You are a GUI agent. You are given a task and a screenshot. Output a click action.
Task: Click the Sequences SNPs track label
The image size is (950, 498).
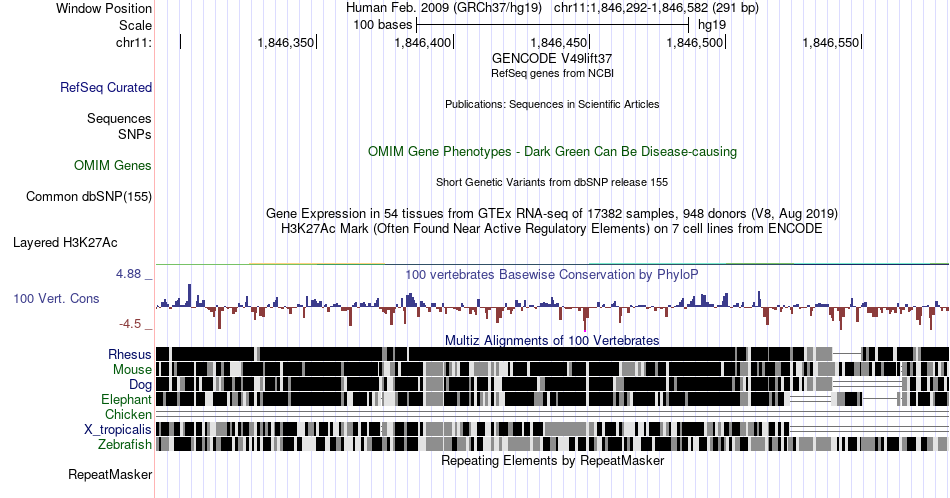(x=119, y=126)
